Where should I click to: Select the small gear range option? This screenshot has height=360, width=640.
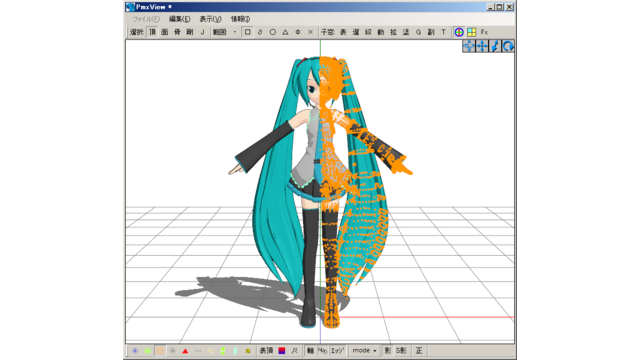(x=298, y=32)
